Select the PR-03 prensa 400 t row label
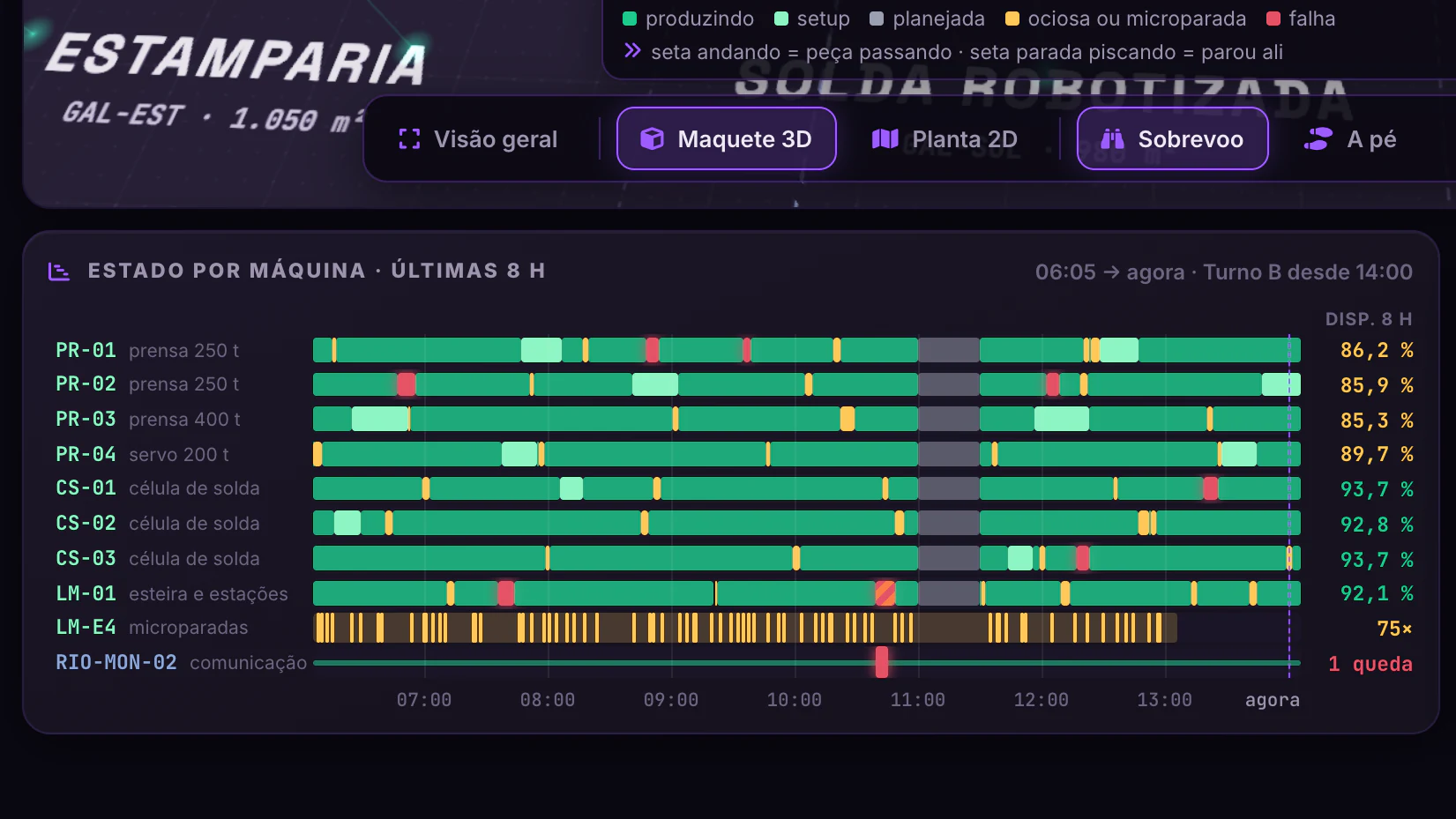The height and width of the screenshot is (819, 1456). [148, 420]
